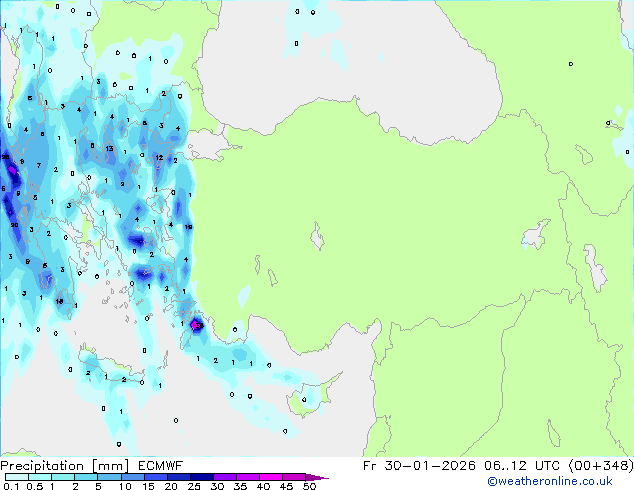This screenshot has height=490, width=634.
Task: Click the station value 12 on the map
Action: (159, 158)
